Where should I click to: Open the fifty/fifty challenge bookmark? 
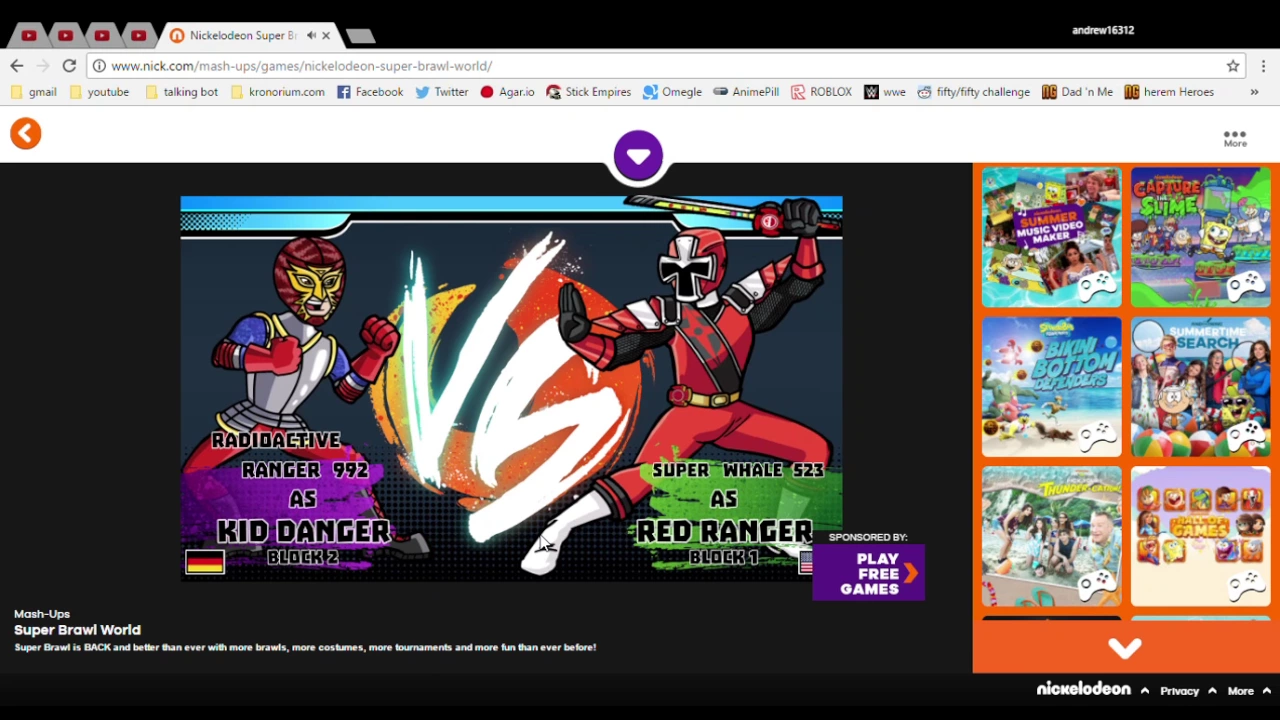(973, 92)
